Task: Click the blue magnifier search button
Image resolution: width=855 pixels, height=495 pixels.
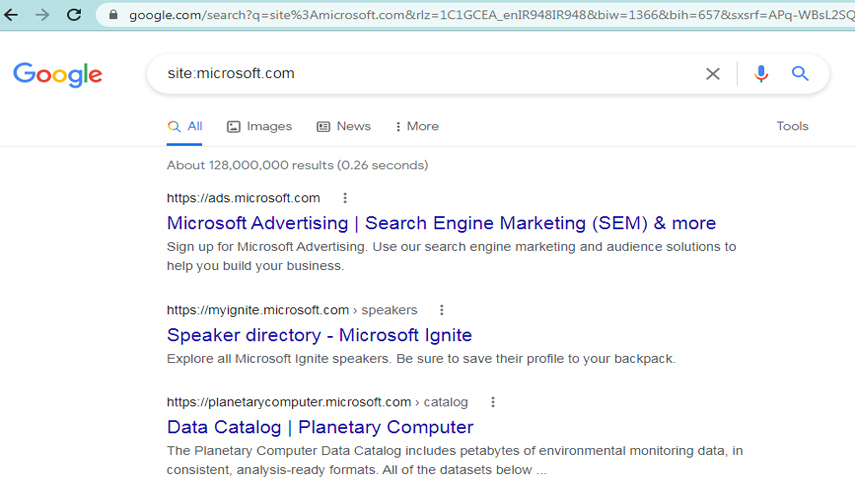Action: [x=800, y=74]
